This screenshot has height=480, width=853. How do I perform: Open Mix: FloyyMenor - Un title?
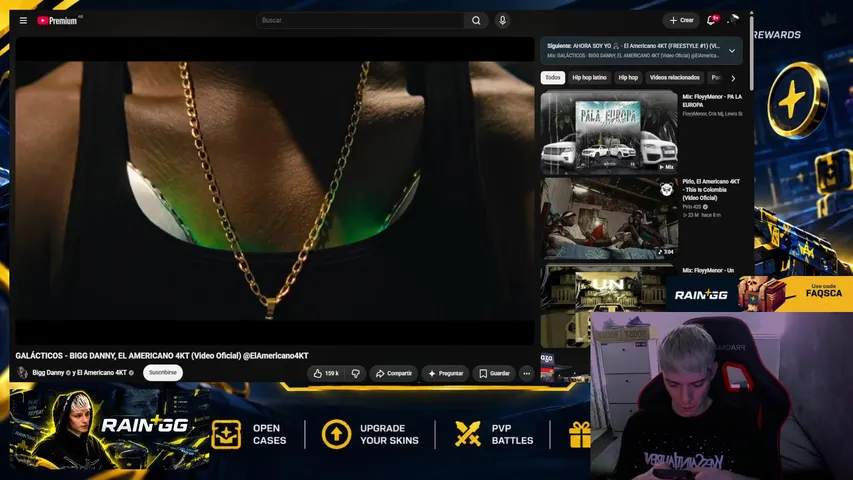pyautogui.click(x=708, y=270)
